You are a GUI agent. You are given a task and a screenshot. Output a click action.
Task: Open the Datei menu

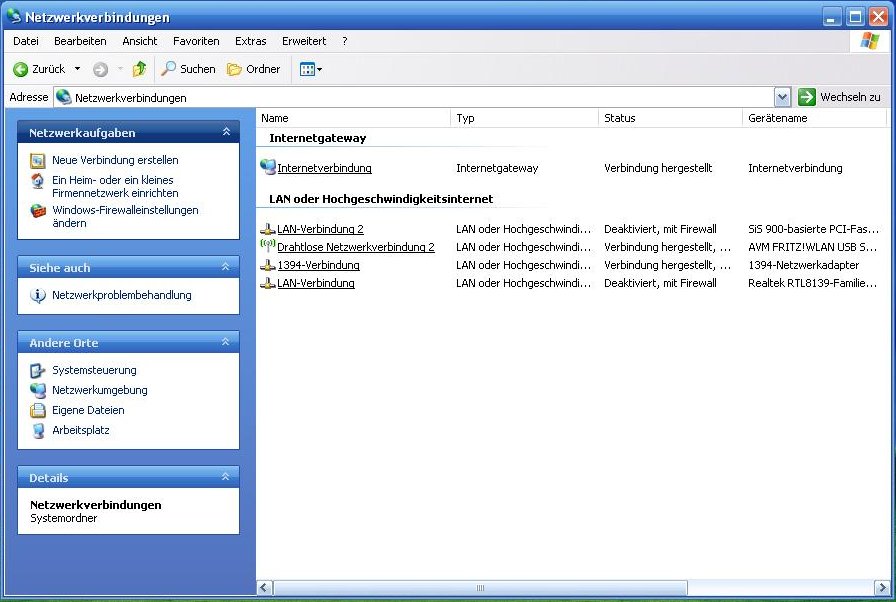(26, 41)
